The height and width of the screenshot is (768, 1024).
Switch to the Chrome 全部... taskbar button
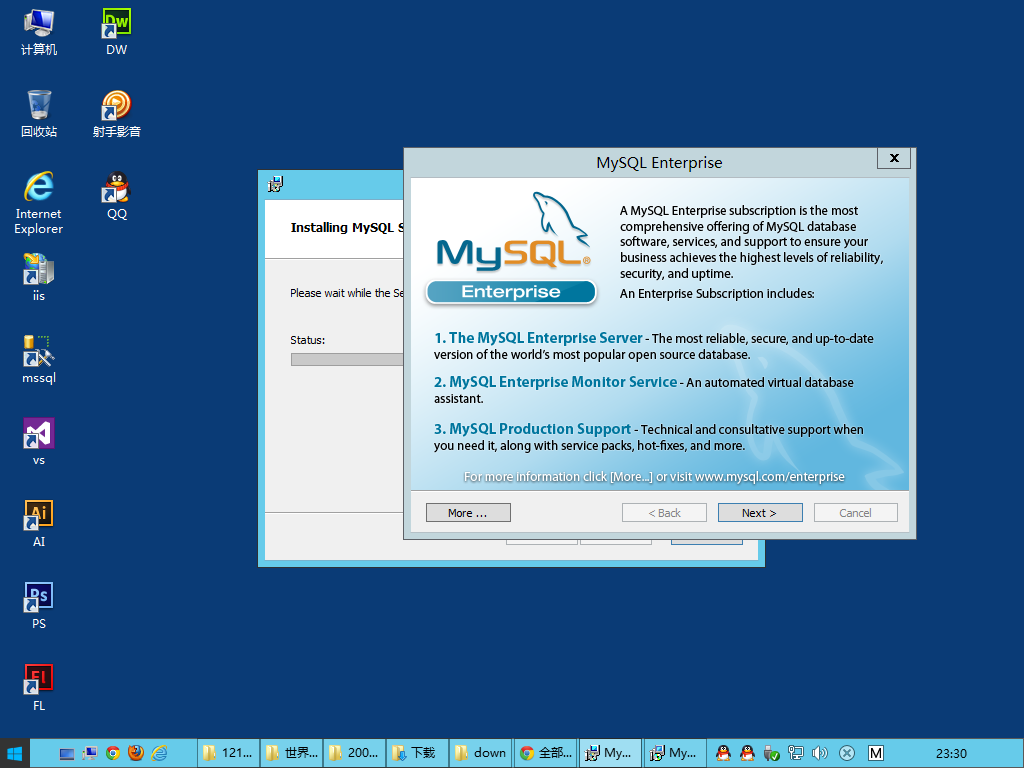[x=546, y=753]
